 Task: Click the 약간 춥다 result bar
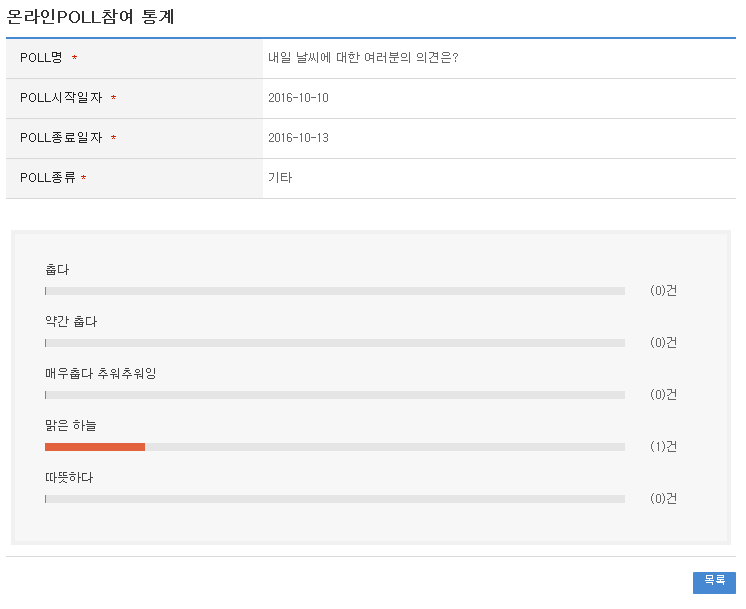(x=334, y=343)
